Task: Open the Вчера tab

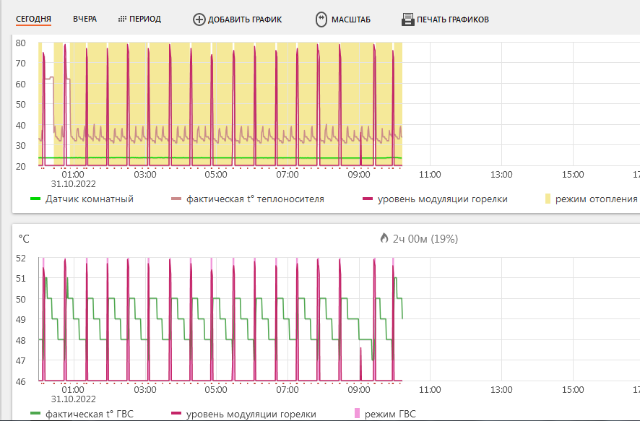Action: [x=85, y=19]
